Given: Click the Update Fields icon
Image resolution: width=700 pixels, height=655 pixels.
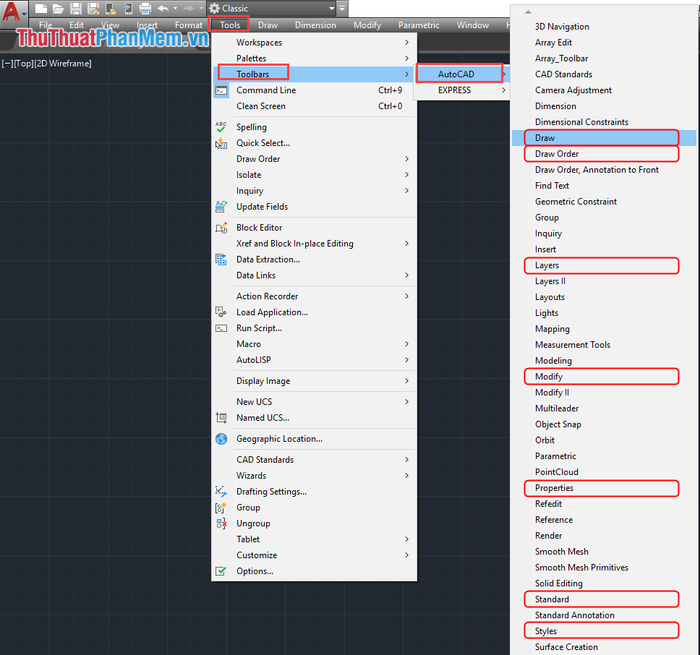Looking at the screenshot, I should click(x=221, y=207).
